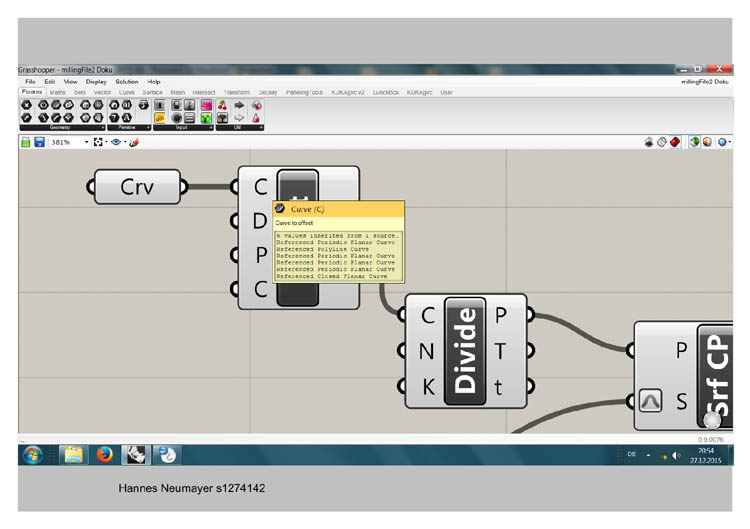Switch to the LunchBox ribbon tab
The image size is (750, 529).
[386, 92]
